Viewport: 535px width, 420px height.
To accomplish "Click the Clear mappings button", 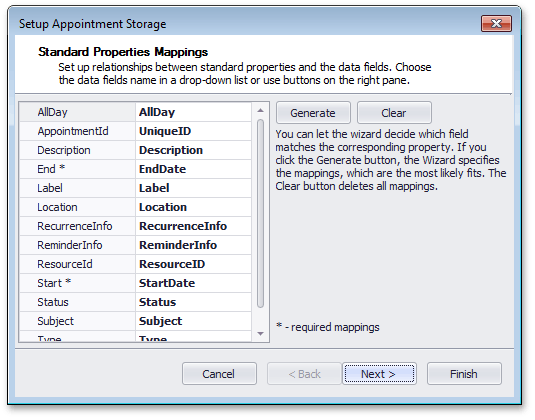I will coord(394,113).
